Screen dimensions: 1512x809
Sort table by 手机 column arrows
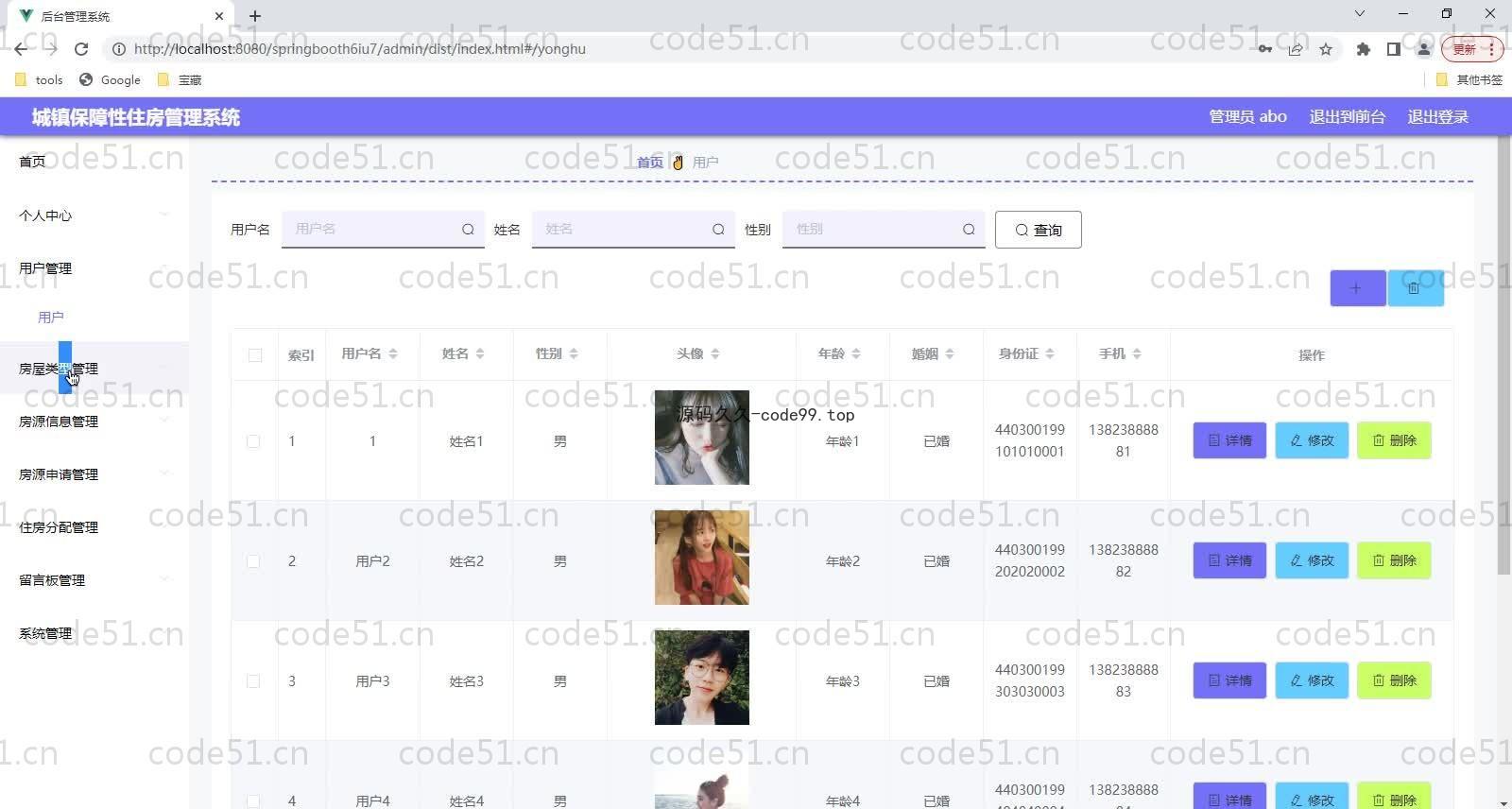click(x=1137, y=354)
